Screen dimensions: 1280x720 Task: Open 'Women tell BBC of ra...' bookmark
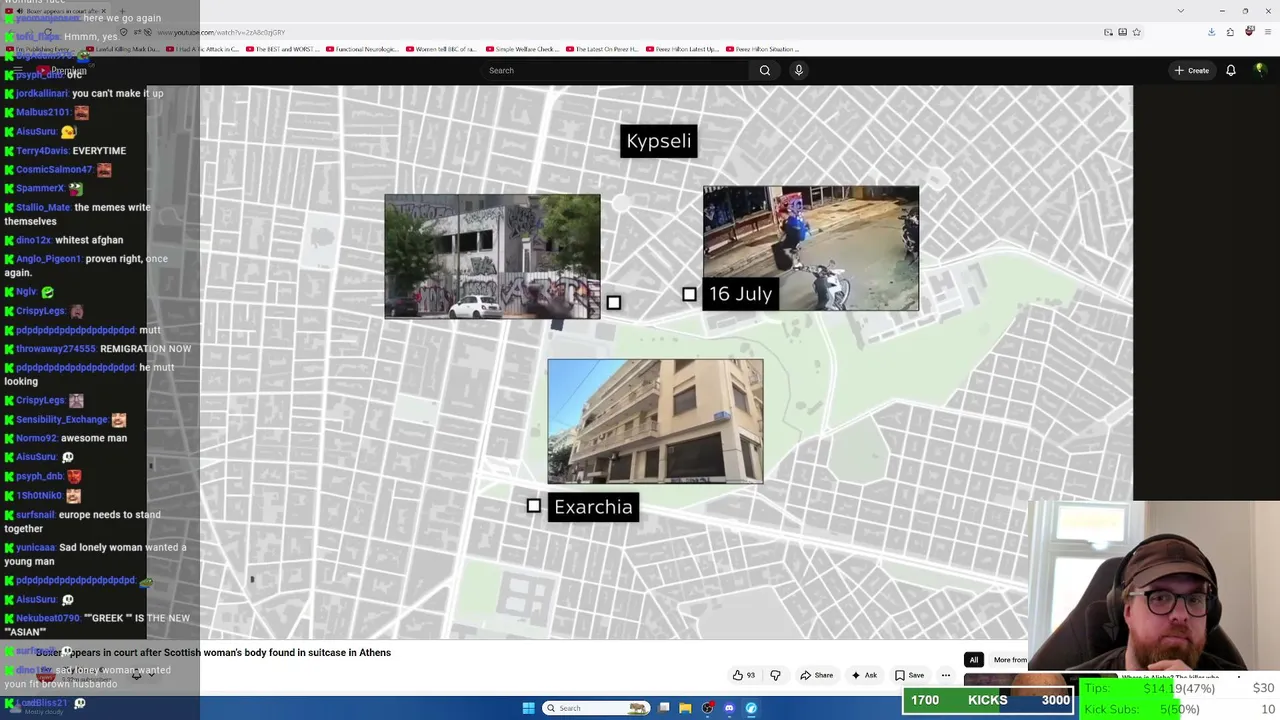(x=441, y=49)
